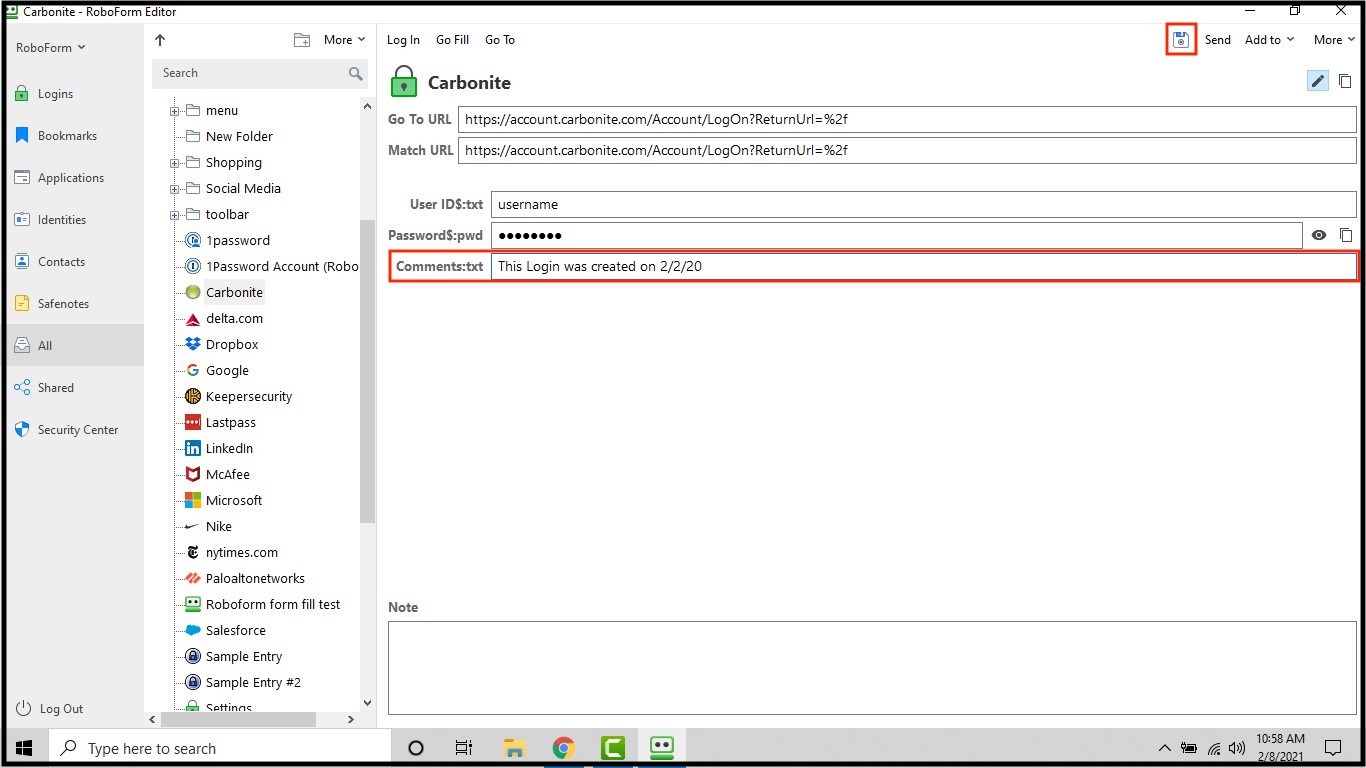Expand the toolbar folder
Image resolution: width=1366 pixels, height=768 pixels.
pyautogui.click(x=174, y=215)
